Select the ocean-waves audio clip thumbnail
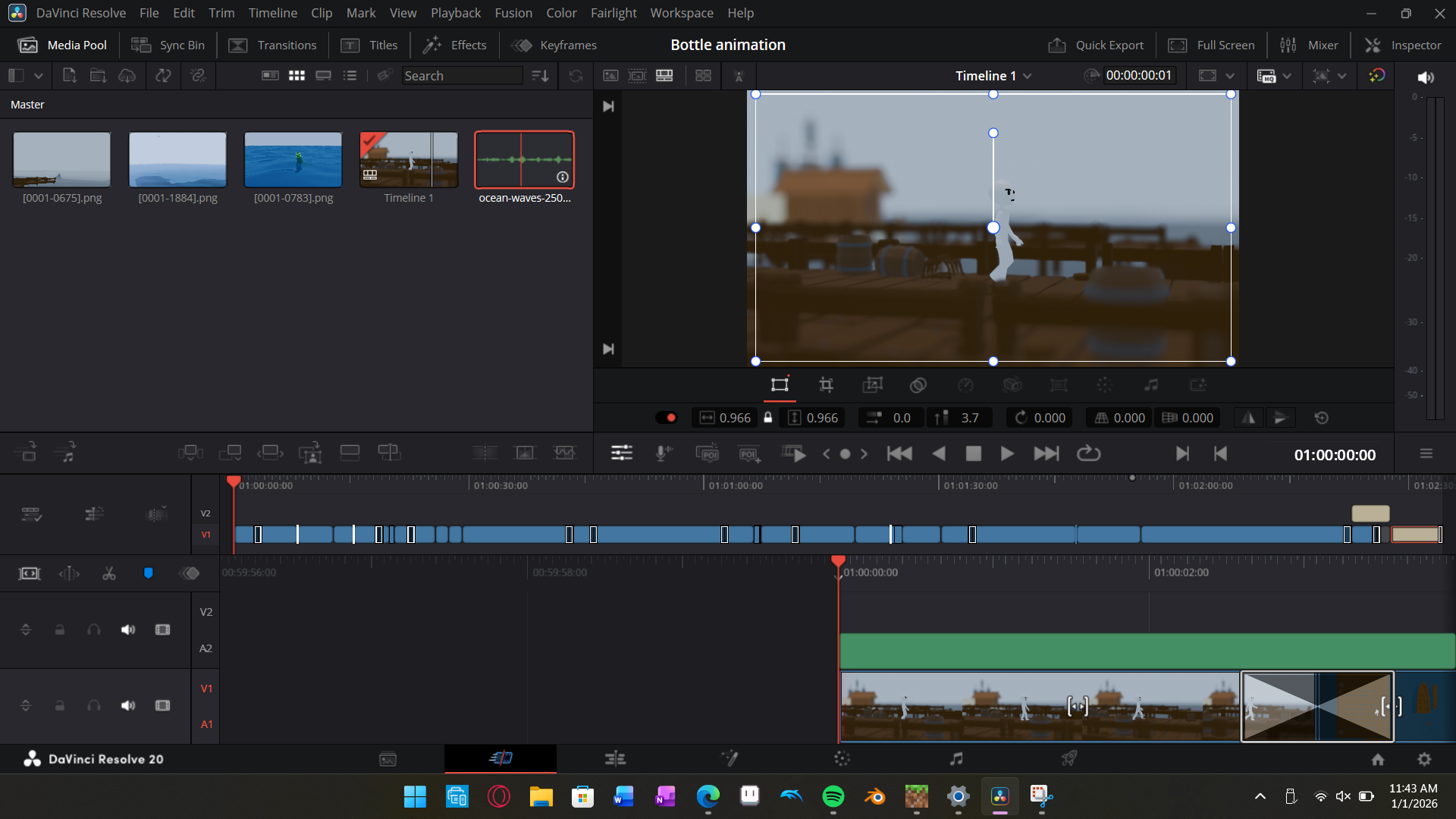The width and height of the screenshot is (1456, 819). [524, 160]
